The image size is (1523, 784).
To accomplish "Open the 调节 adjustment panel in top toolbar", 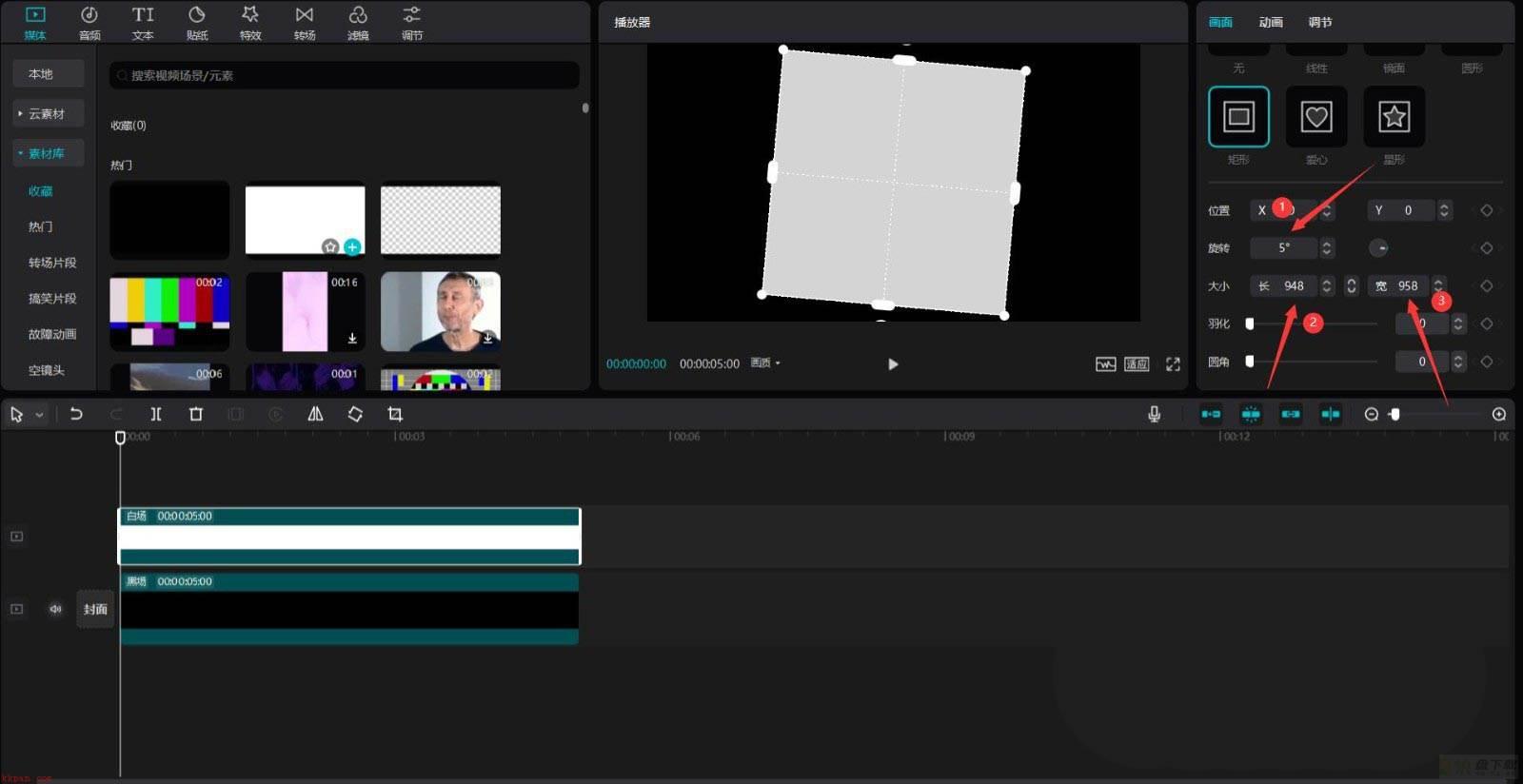I will click(412, 23).
